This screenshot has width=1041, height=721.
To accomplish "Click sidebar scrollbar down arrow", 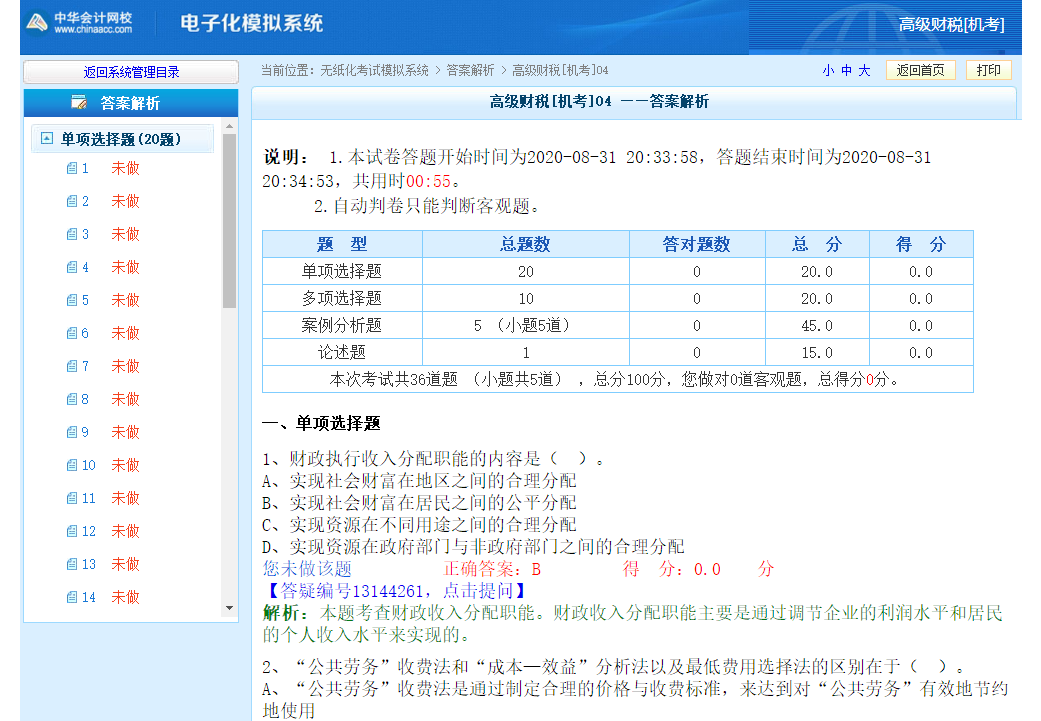I will pyautogui.click(x=230, y=607).
